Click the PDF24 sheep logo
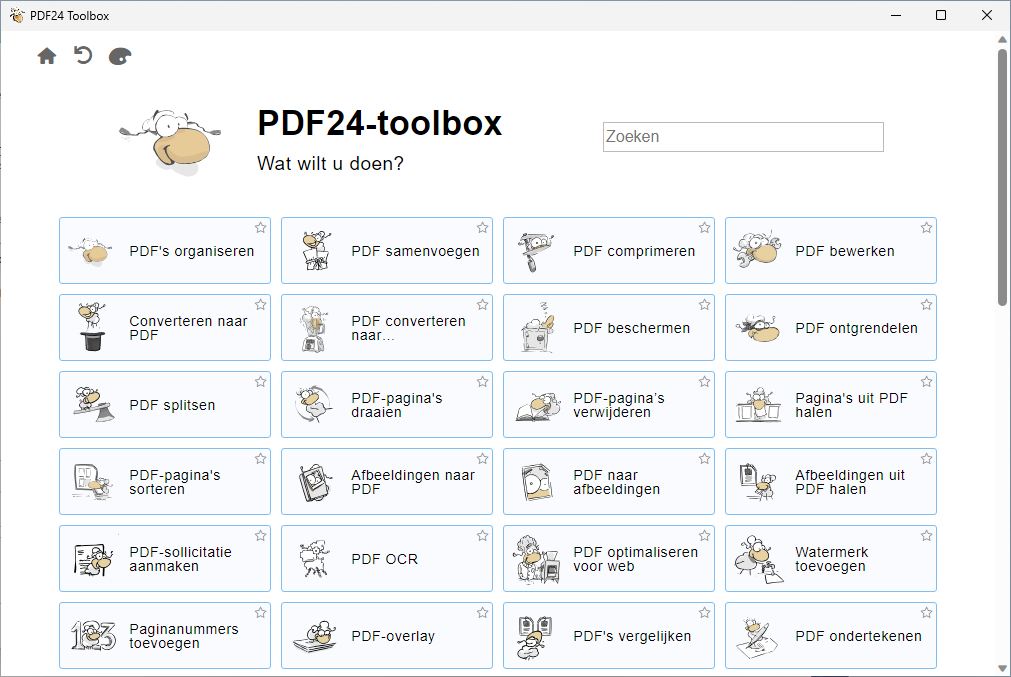Screen dimensions: 1011x677 (x=170, y=142)
